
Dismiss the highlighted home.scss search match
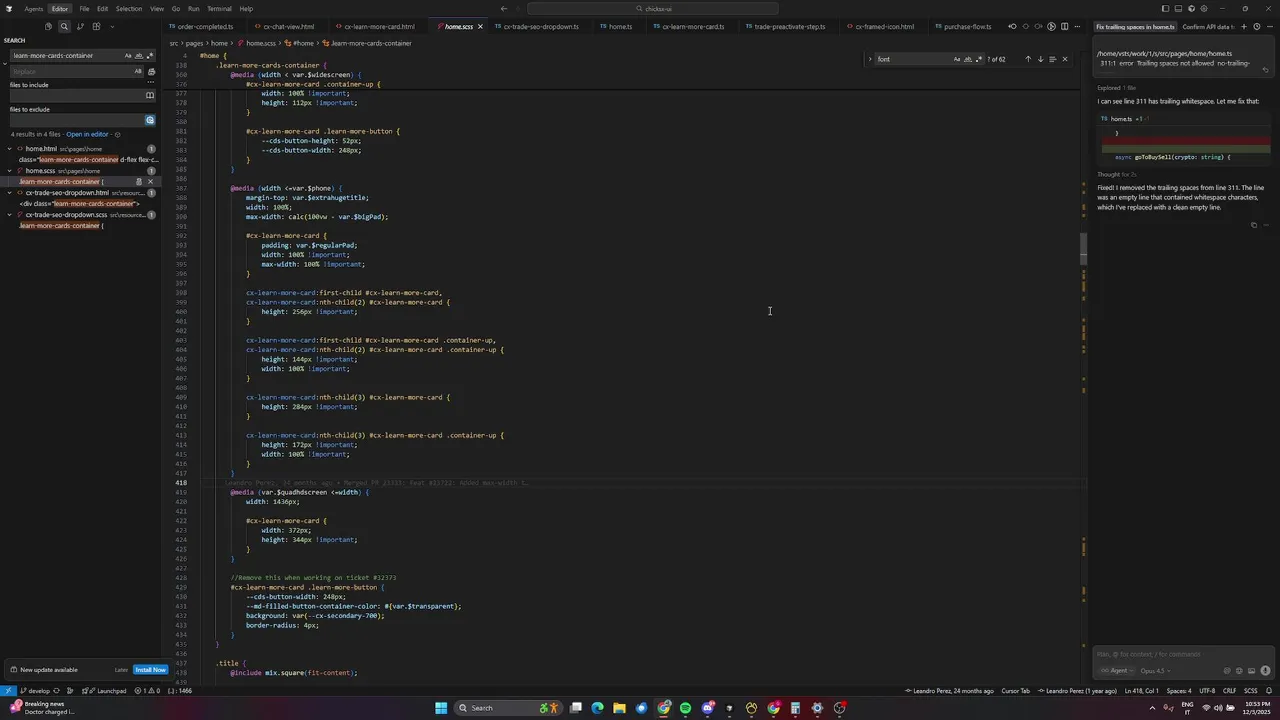click(x=151, y=182)
